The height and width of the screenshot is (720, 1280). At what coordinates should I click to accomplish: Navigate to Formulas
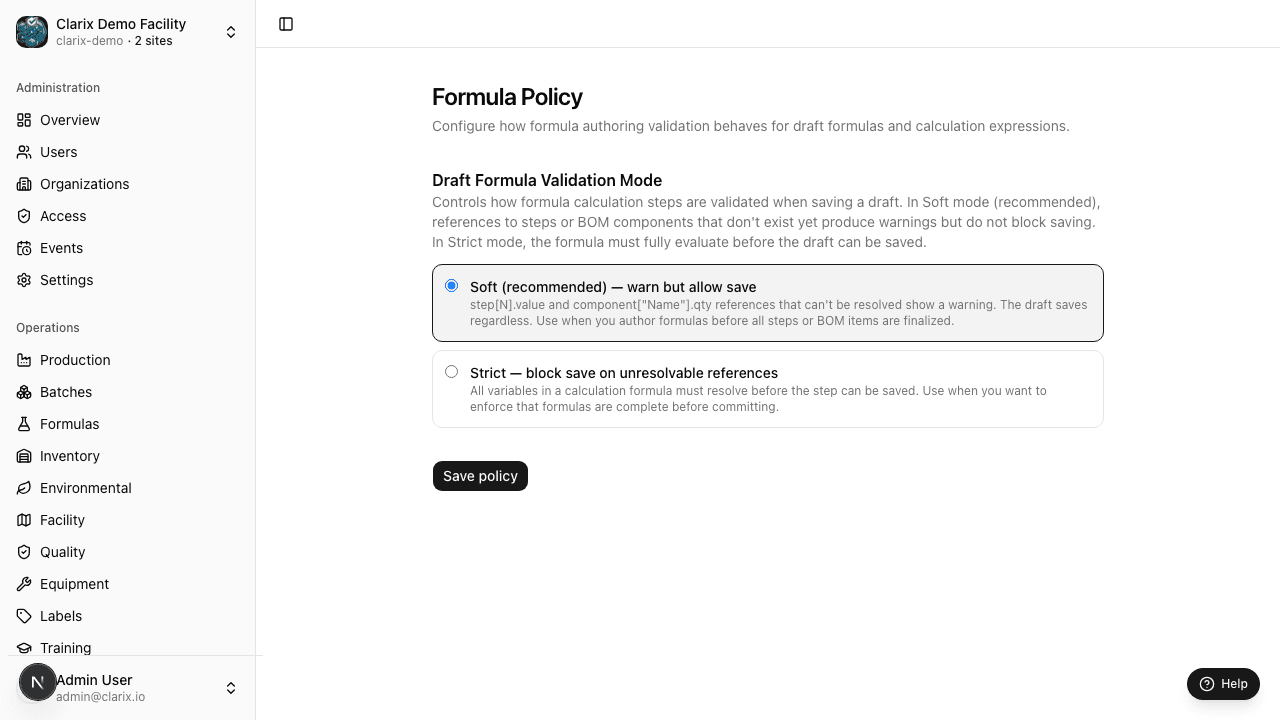click(x=128, y=424)
